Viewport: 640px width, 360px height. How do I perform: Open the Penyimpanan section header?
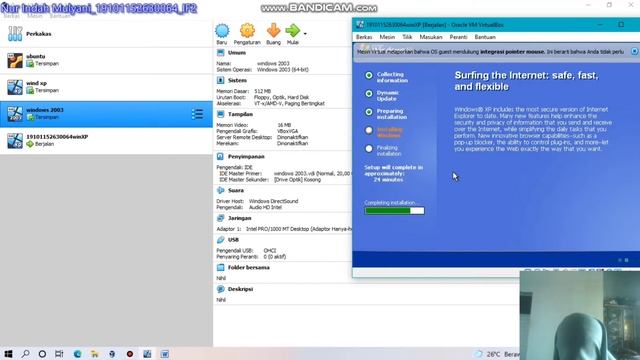[x=246, y=157]
